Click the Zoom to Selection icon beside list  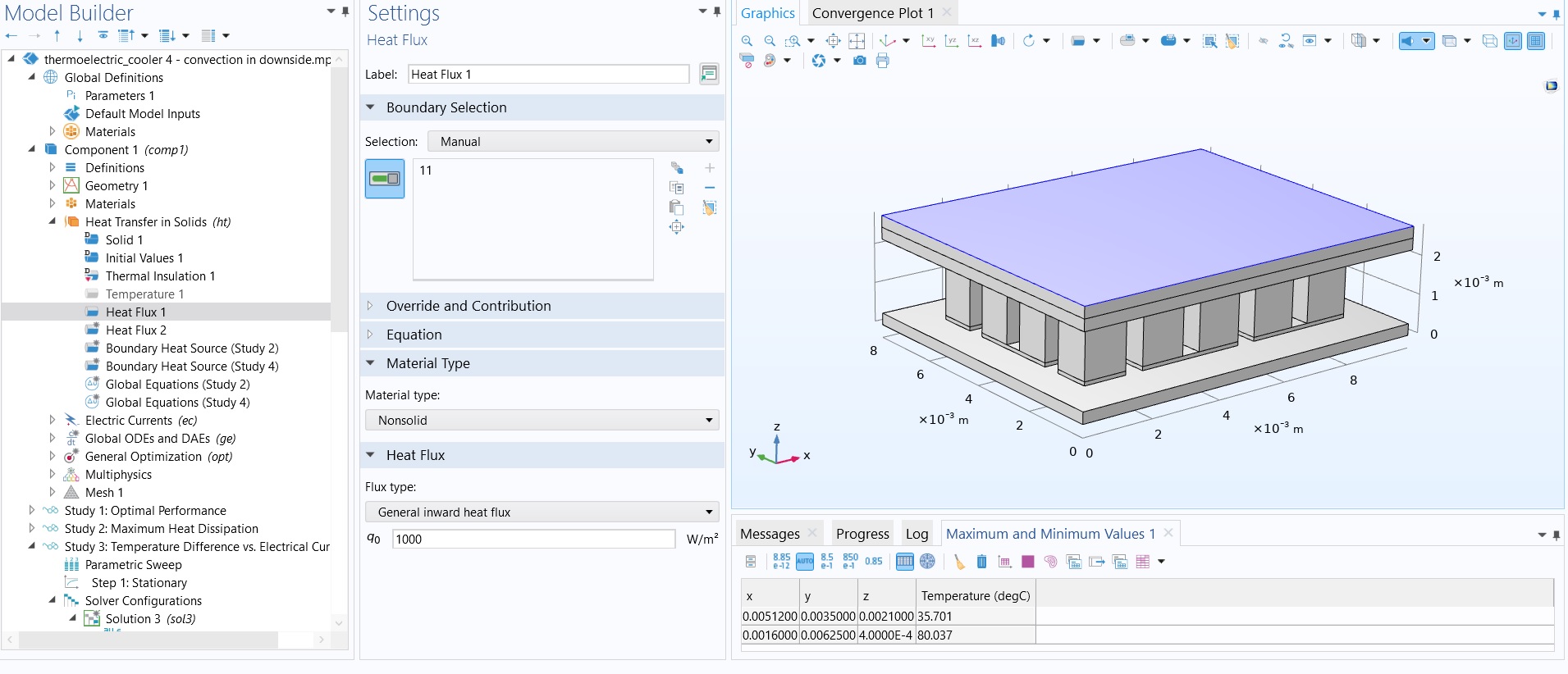(676, 227)
